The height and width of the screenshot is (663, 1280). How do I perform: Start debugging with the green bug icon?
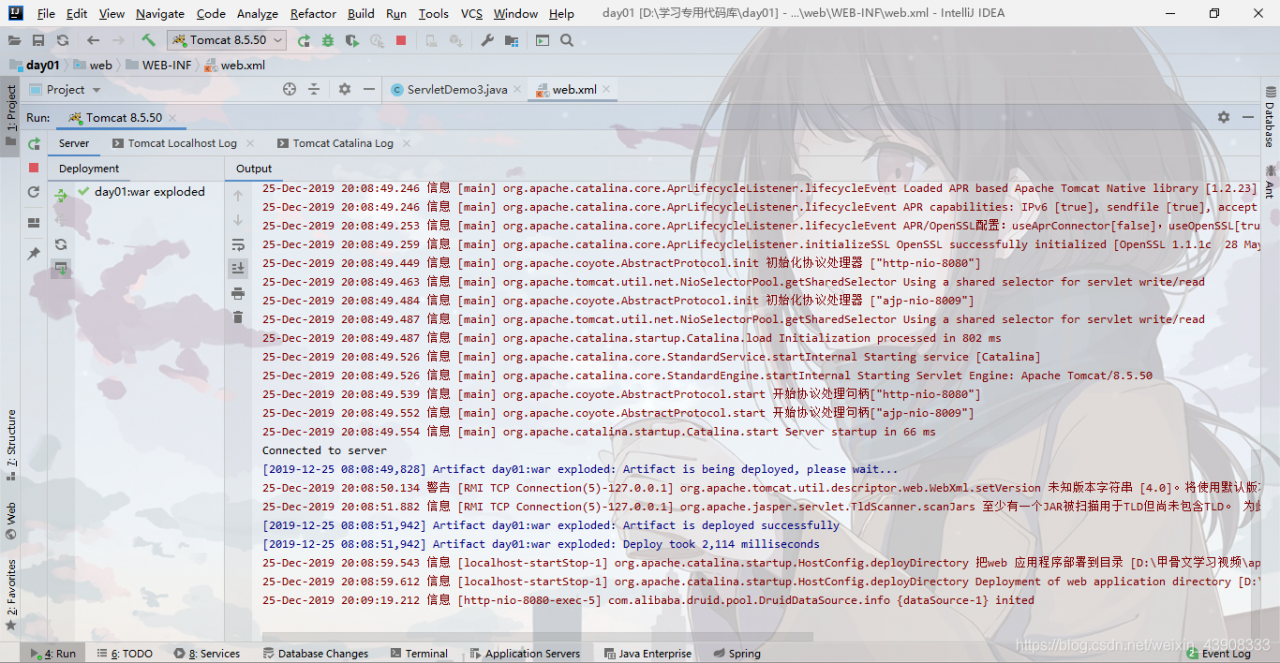click(x=328, y=40)
